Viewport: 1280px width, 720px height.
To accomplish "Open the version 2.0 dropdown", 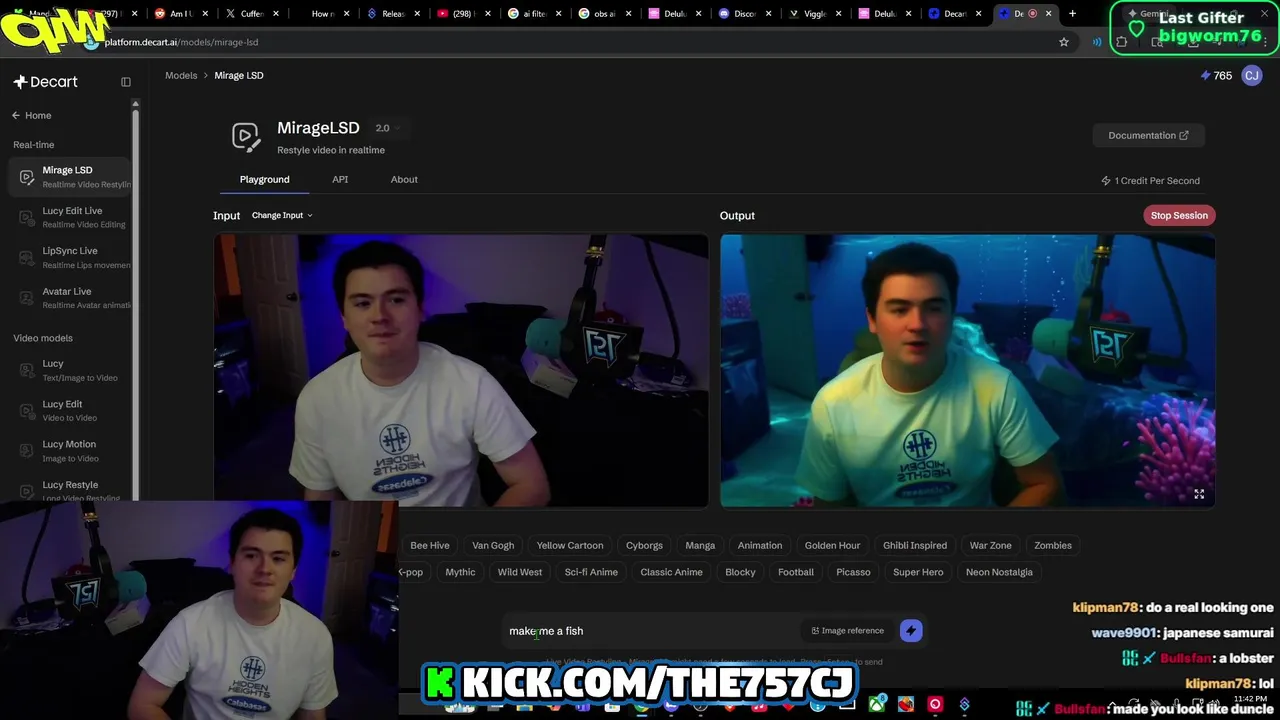I will point(388,128).
